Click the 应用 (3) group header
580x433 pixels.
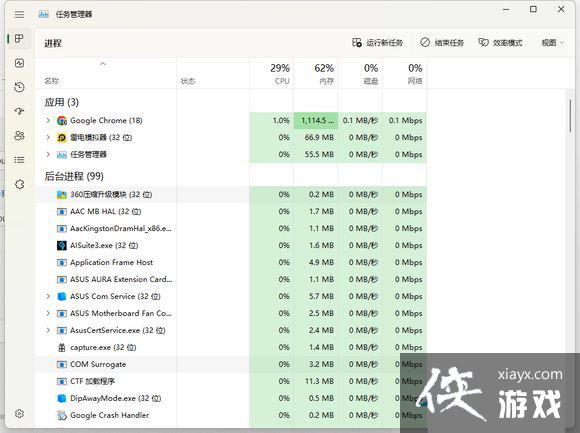[x=61, y=102]
